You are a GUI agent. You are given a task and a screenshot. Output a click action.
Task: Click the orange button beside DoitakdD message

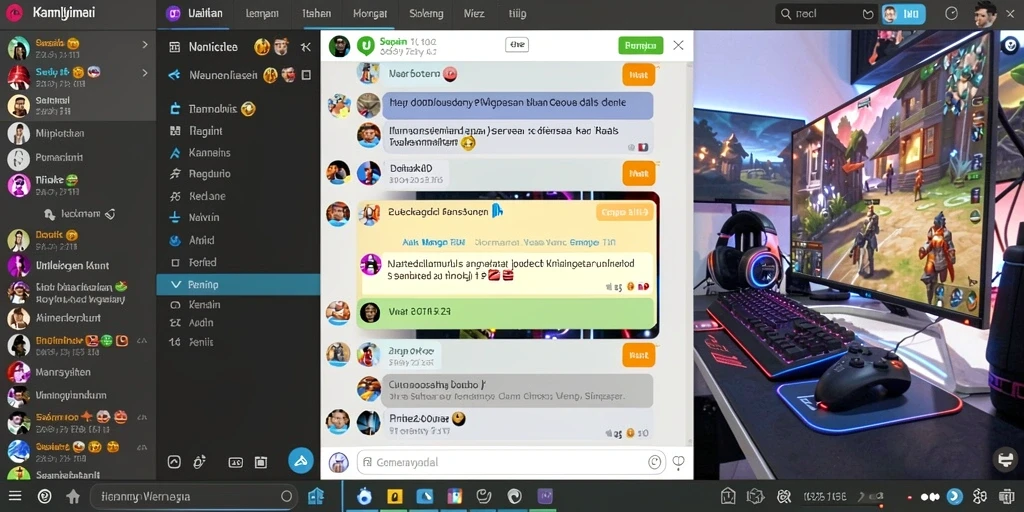638,173
